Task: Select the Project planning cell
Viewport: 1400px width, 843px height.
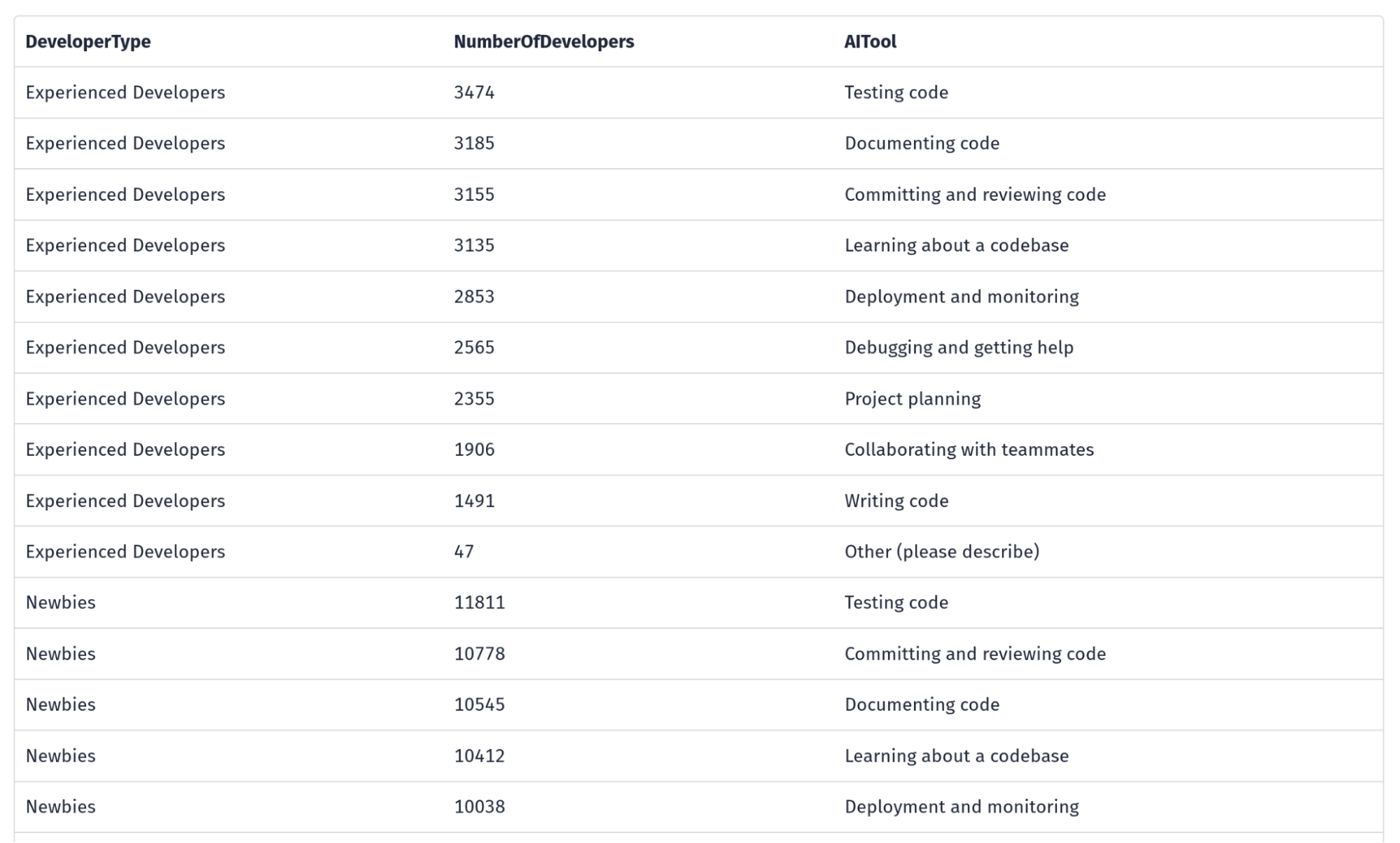Action: point(913,399)
